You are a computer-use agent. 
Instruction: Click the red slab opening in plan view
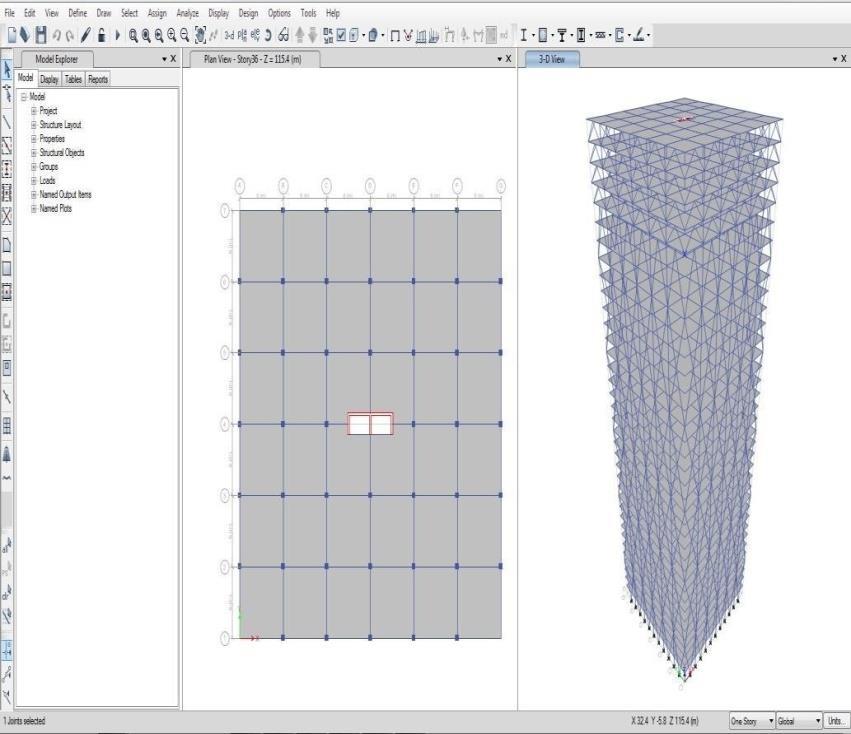click(x=370, y=424)
